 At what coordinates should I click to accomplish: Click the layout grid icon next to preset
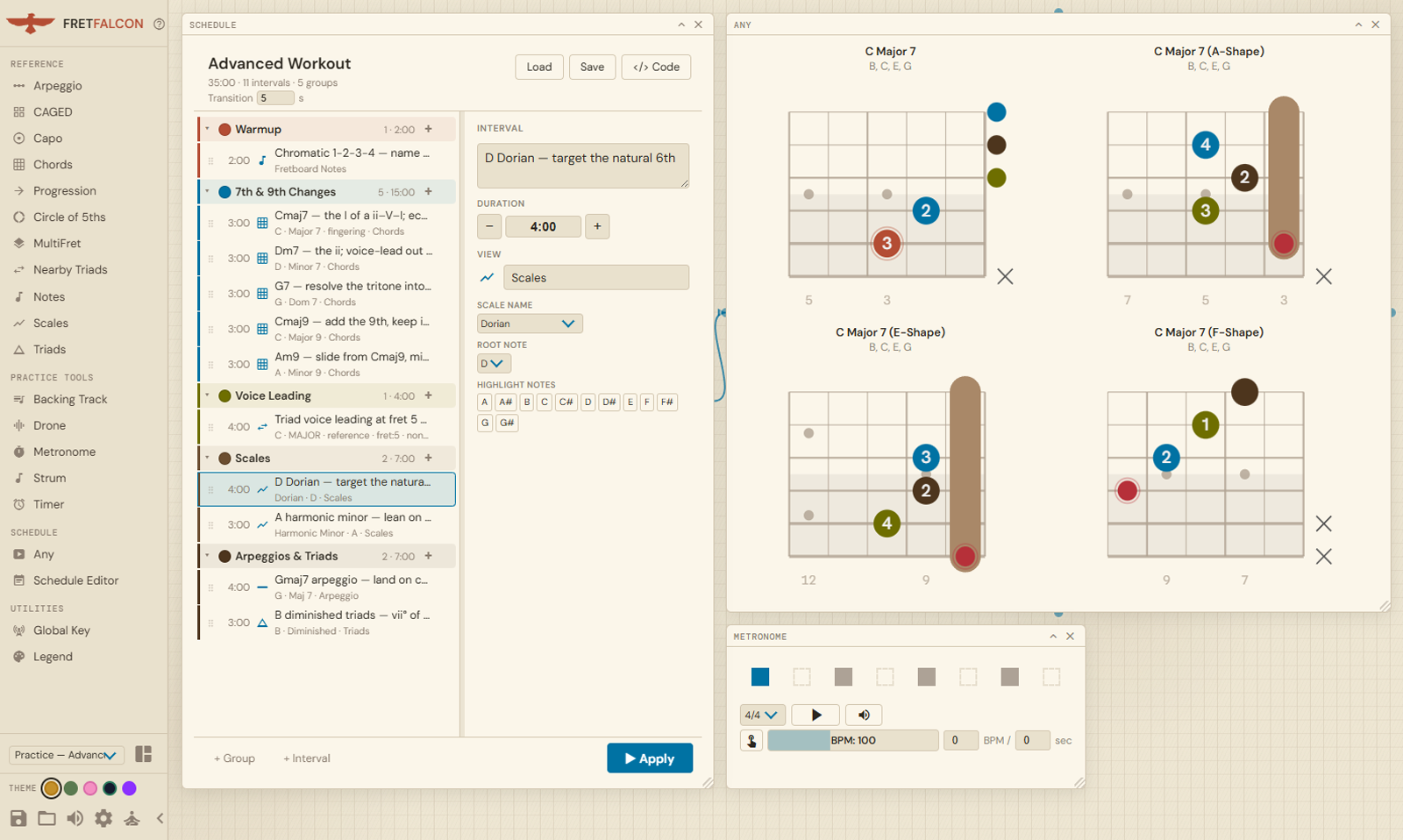tap(144, 754)
